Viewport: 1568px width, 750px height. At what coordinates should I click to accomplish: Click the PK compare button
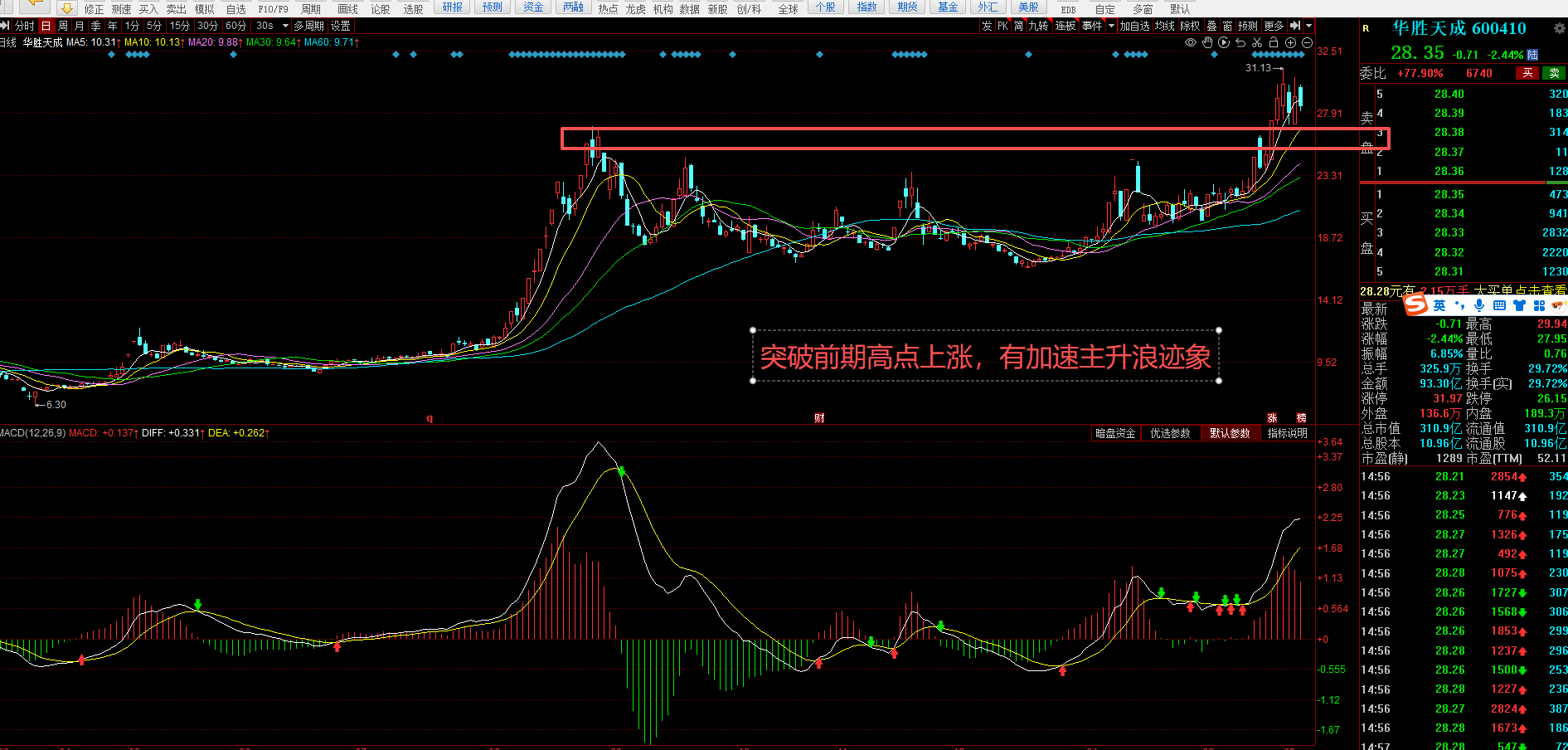1002,26
